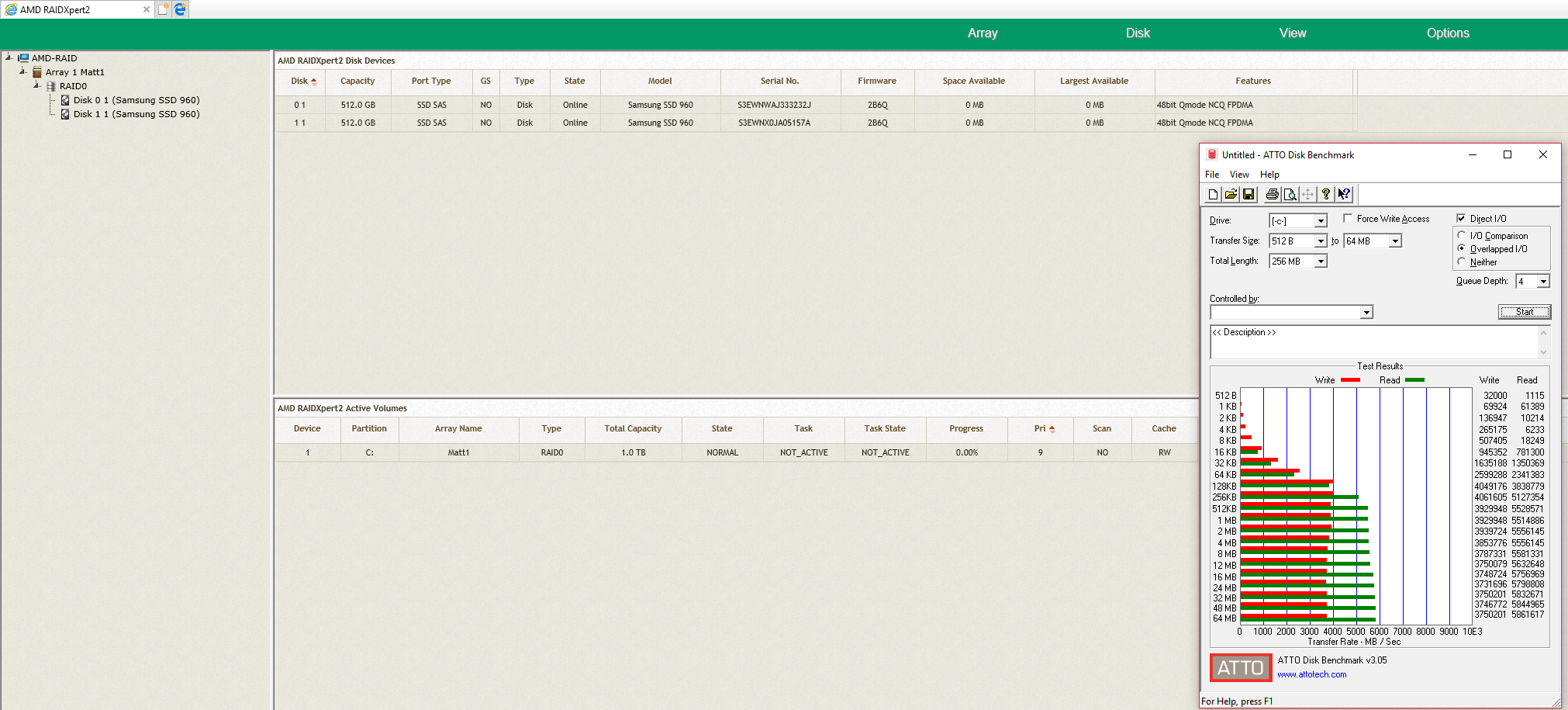Click the New file icon in ATTO toolbar
Image resolution: width=1568 pixels, height=710 pixels.
tap(1213, 195)
